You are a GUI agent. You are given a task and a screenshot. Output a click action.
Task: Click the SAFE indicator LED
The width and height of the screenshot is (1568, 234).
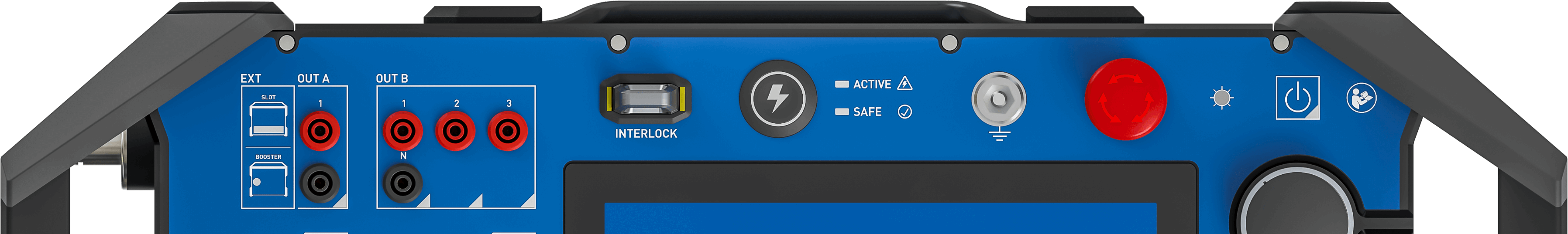(x=842, y=112)
